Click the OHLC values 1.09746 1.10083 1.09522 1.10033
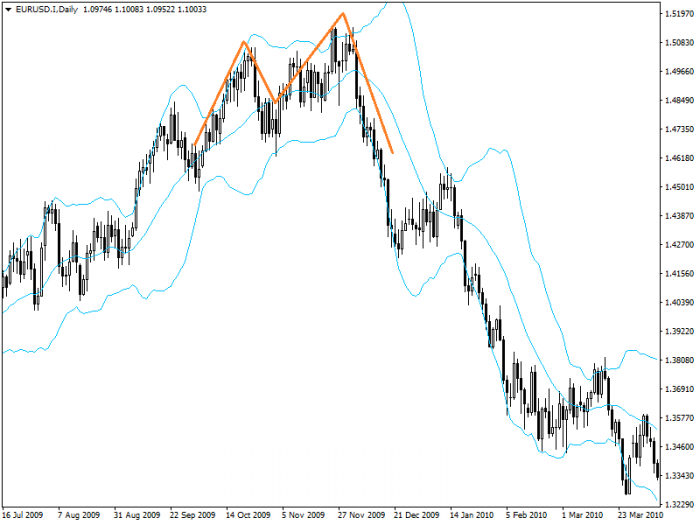Screen dimensions: 700x525 coord(145,9)
